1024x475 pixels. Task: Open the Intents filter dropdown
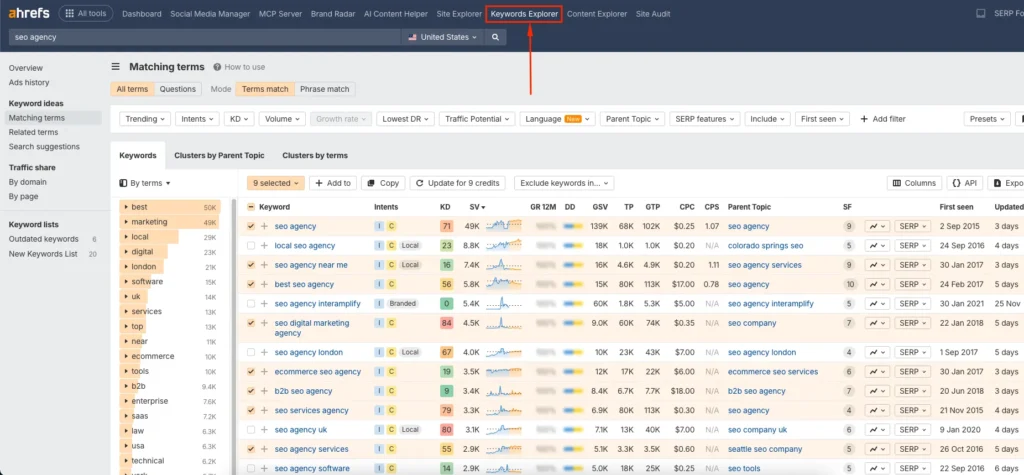click(x=198, y=119)
